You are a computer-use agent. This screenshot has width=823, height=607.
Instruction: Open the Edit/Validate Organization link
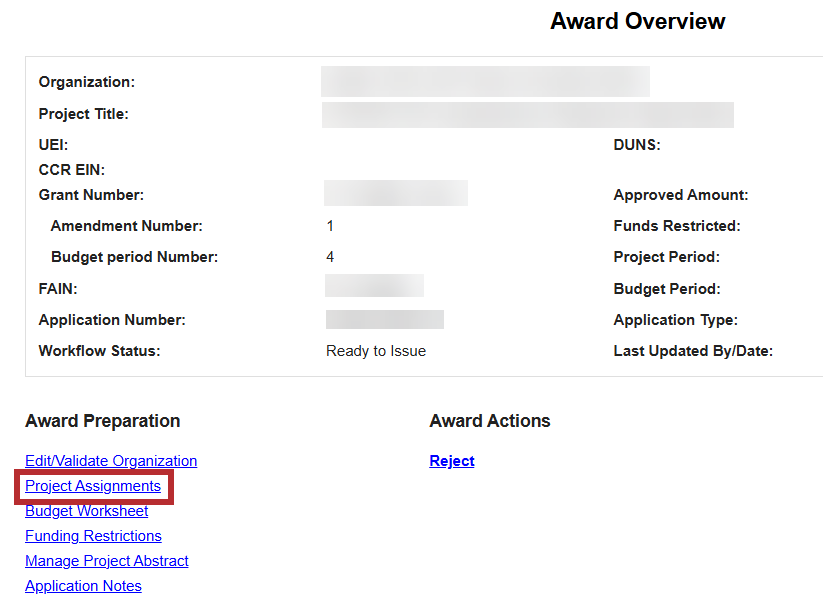111,461
